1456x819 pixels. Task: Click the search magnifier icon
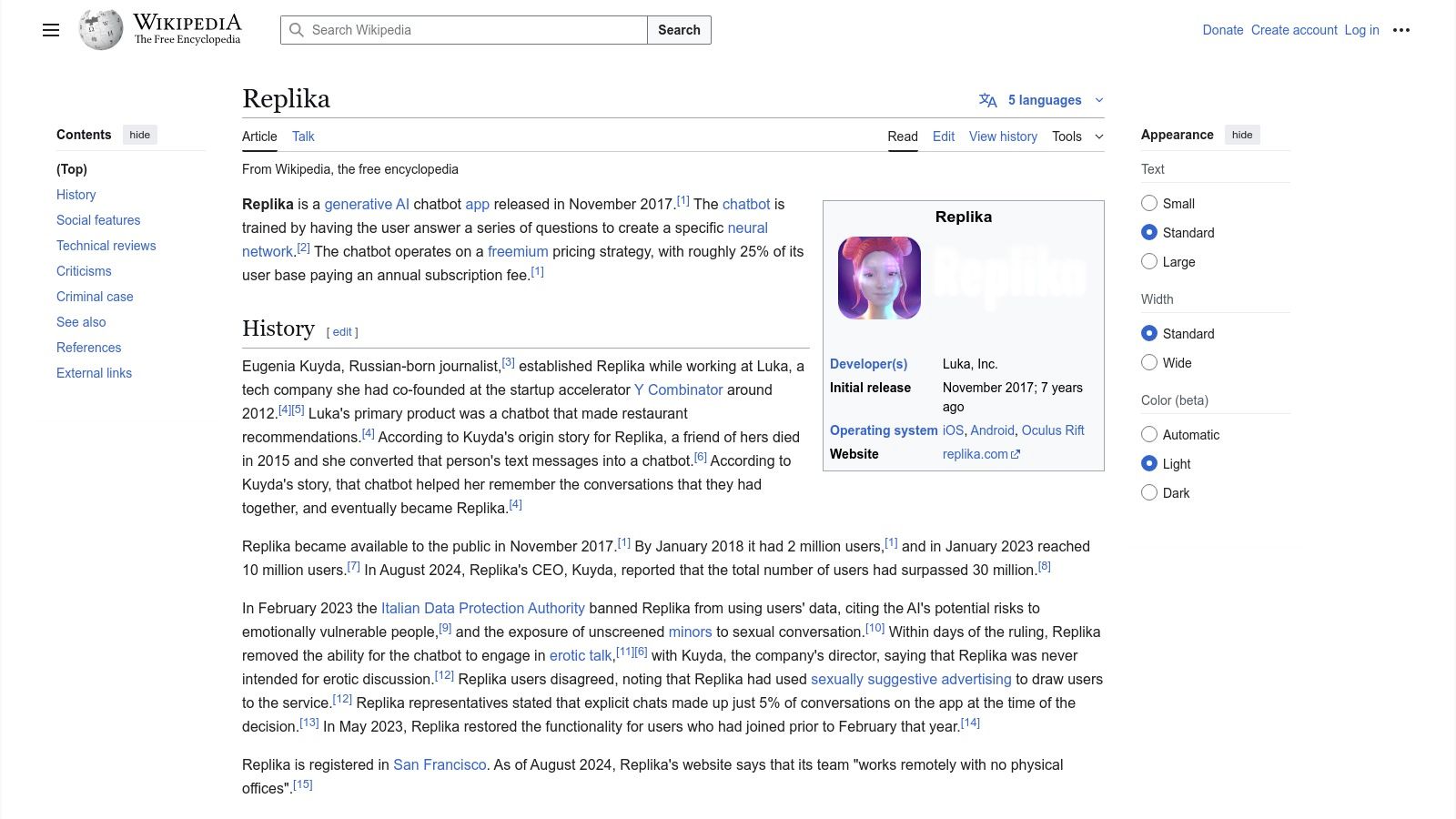297,30
